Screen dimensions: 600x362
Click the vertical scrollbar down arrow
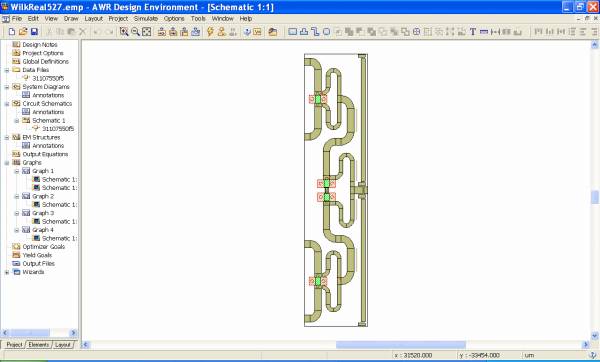coord(595,336)
